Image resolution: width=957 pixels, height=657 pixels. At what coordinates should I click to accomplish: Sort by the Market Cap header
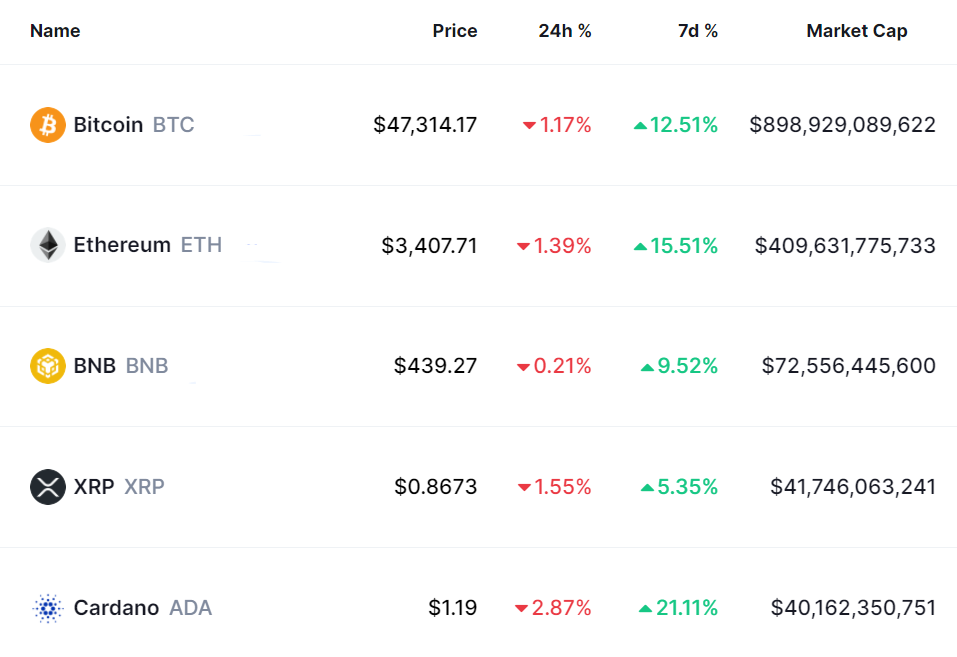(857, 31)
